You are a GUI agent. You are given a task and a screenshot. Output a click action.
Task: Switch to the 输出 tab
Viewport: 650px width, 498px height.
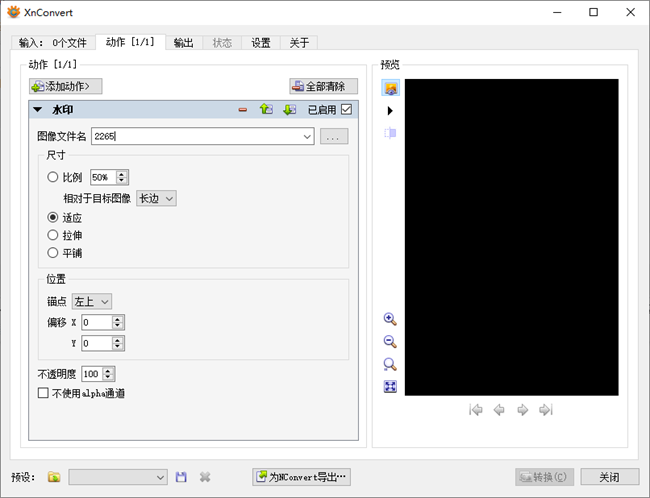(183, 43)
